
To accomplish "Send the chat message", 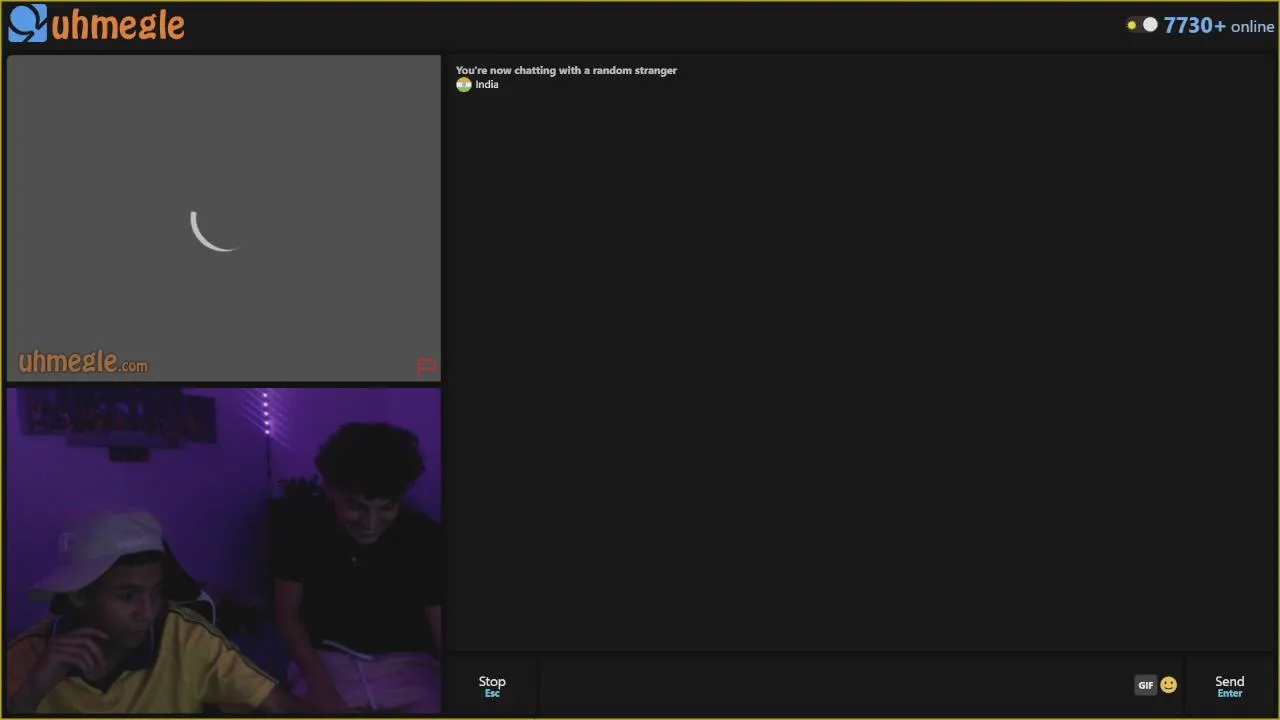I will [1229, 686].
